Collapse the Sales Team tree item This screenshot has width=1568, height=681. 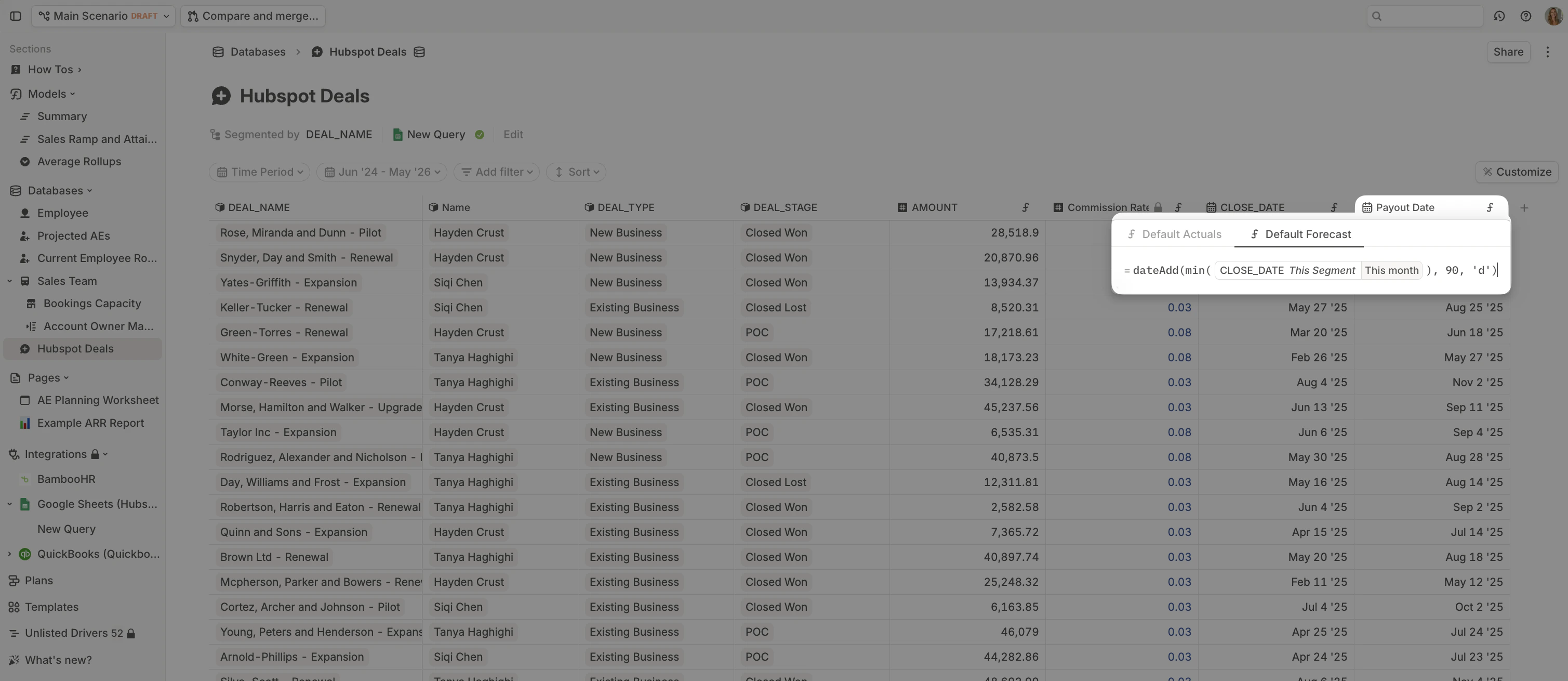tap(10, 281)
